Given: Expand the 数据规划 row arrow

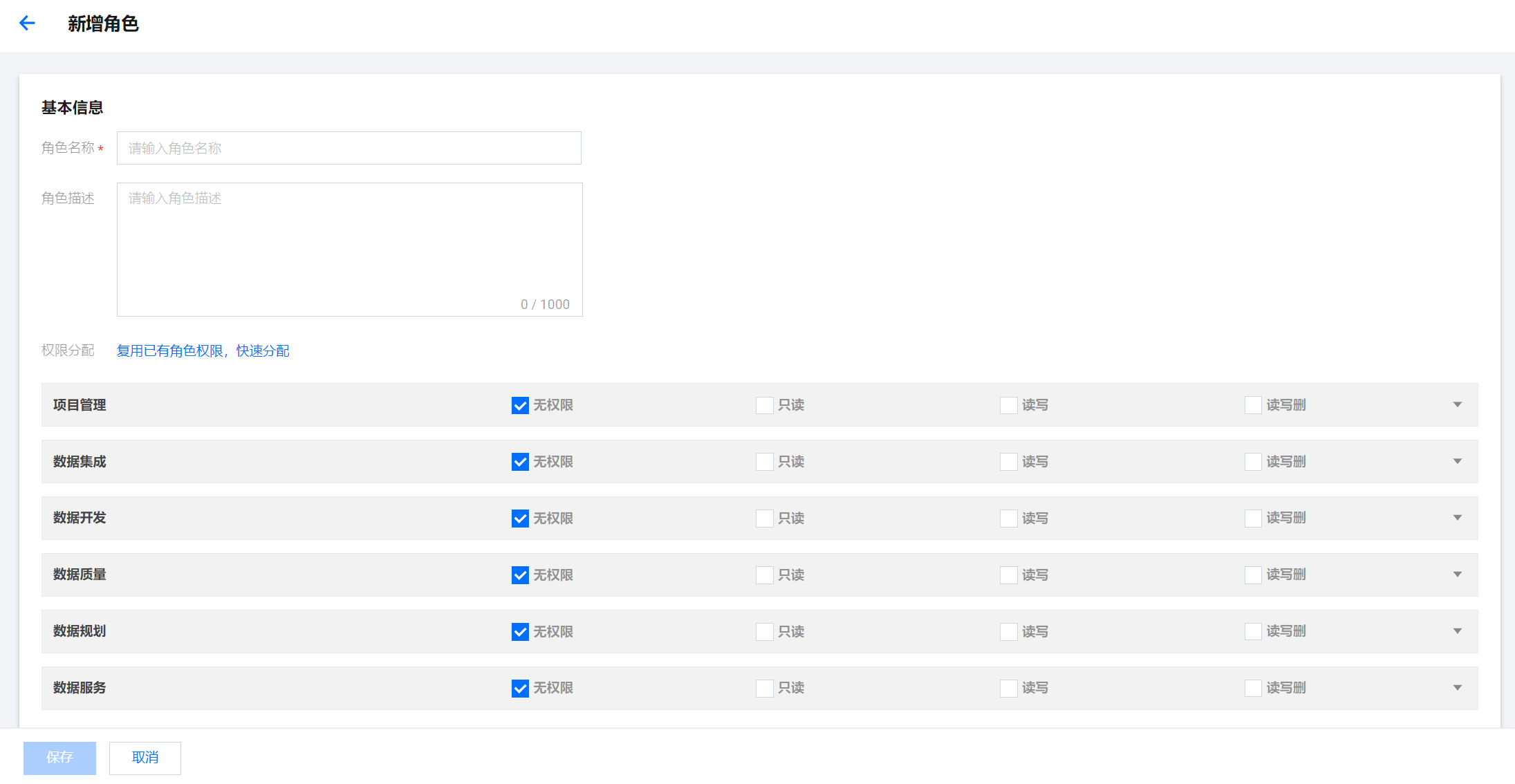Looking at the screenshot, I should pyautogui.click(x=1457, y=631).
